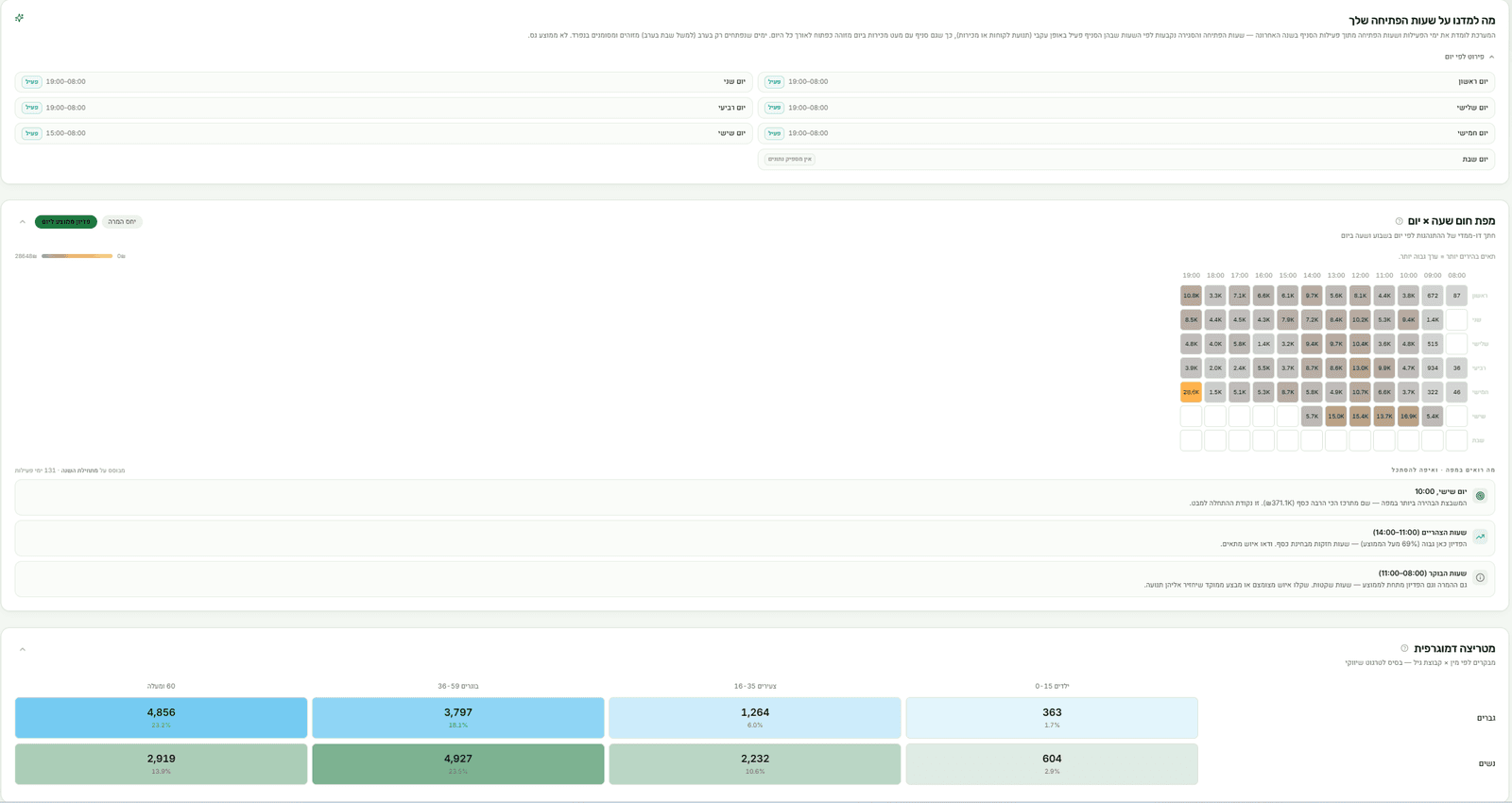
Task: Click the sparkle AI icon in top-left corner
Action: [x=19, y=18]
